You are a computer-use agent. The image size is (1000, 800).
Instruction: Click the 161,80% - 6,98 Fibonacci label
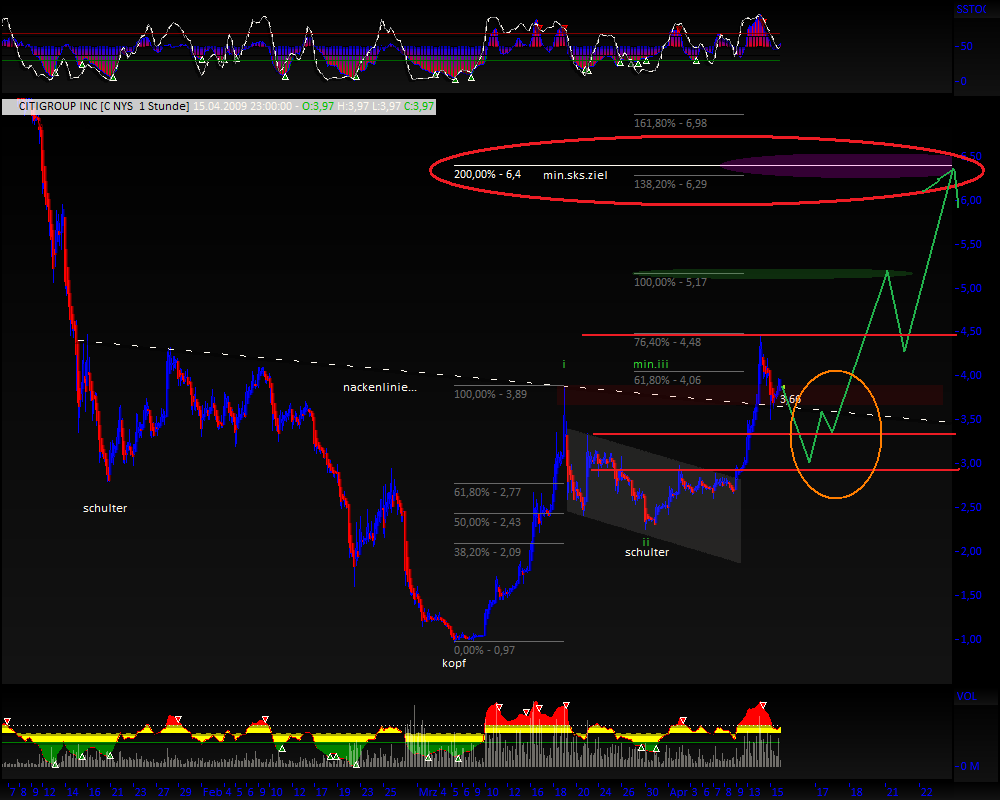[x=670, y=123]
